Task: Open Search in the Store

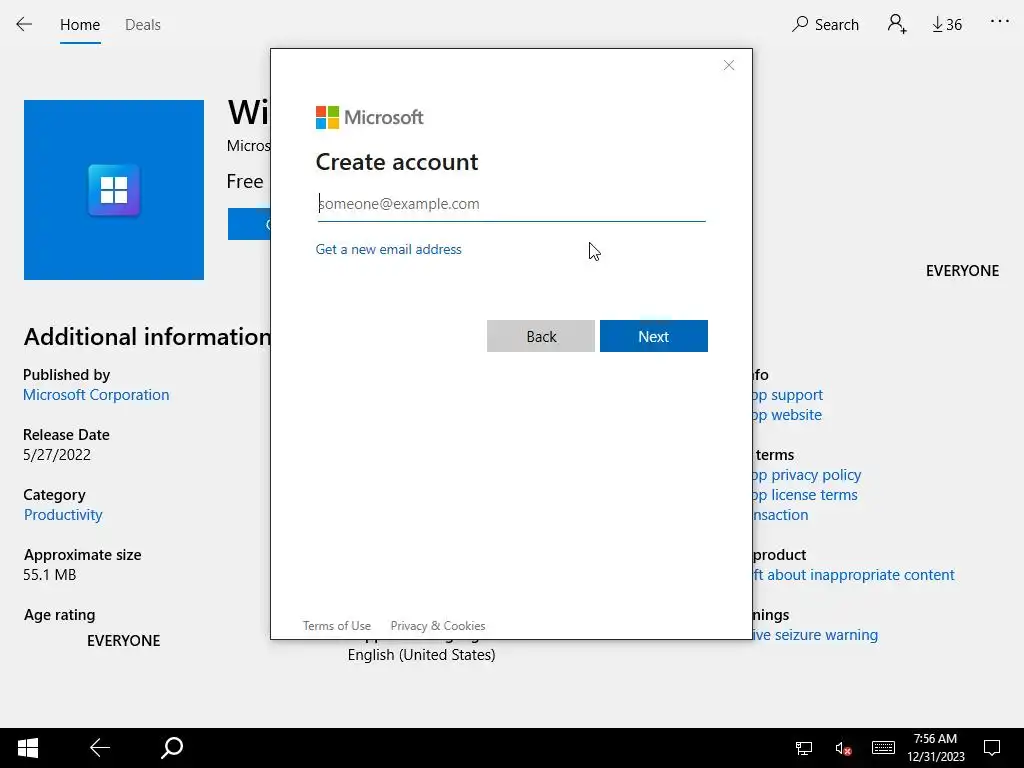Action: pyautogui.click(x=825, y=25)
